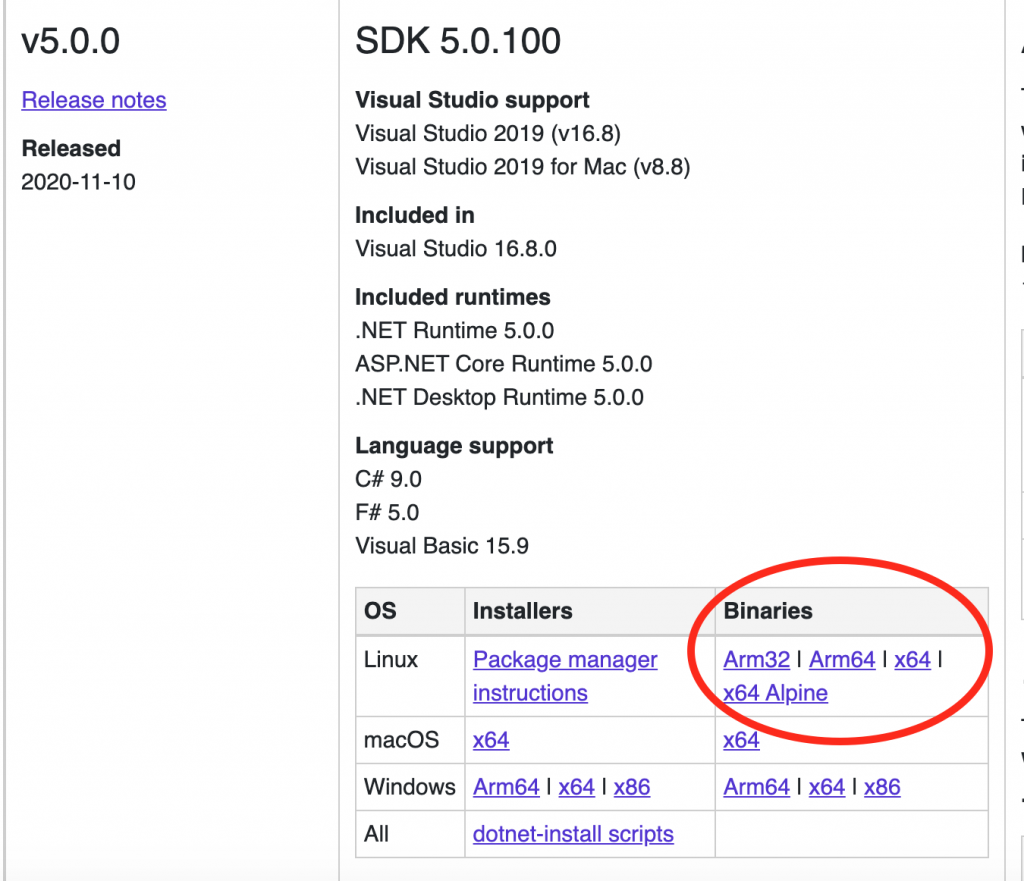Select the "Visual Basic 15.9" entry

442,546
